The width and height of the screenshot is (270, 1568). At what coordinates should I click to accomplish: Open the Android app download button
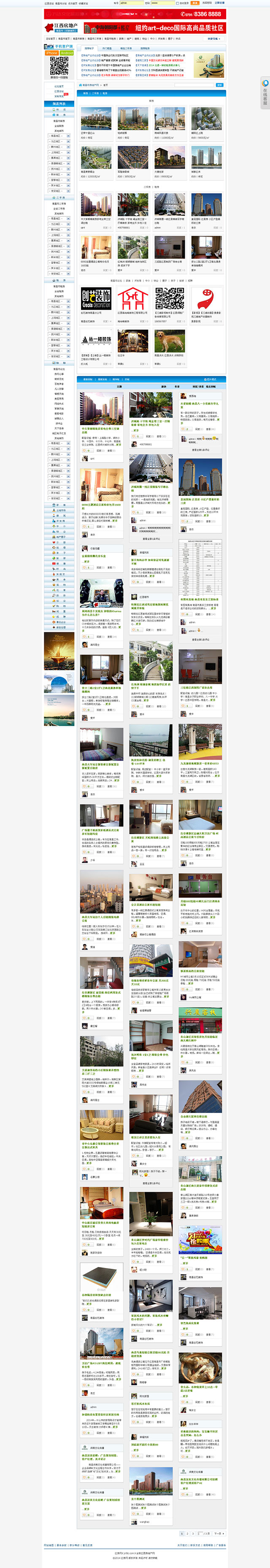click(66, 53)
